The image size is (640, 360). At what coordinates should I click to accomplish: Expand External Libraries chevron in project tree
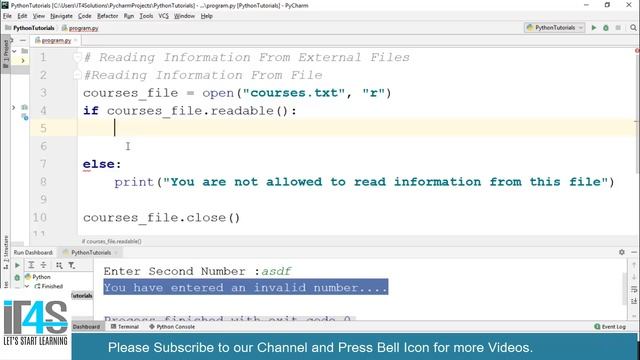13,107
